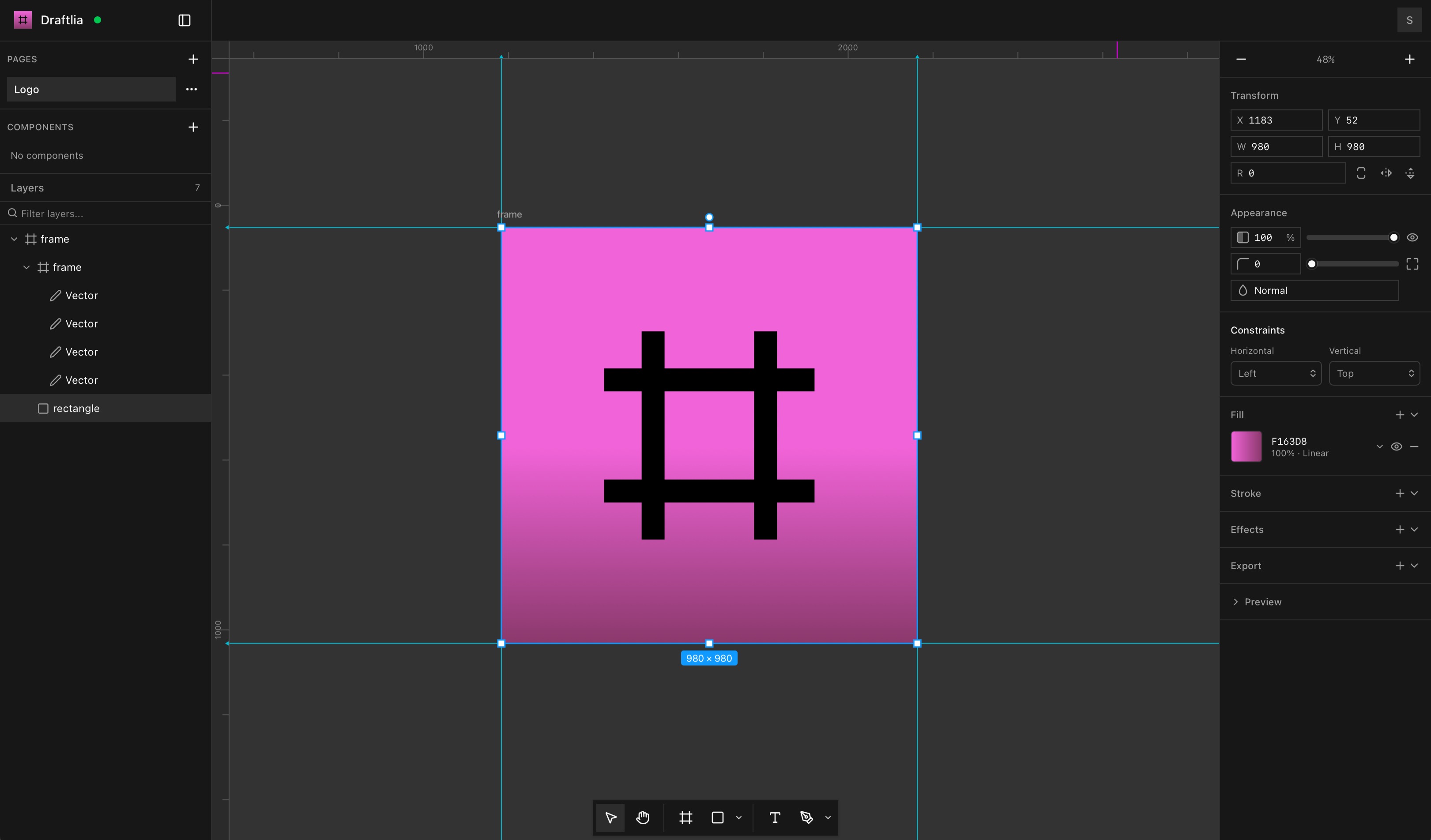
Task: Choose the Rectangle shape tool
Action: (717, 818)
